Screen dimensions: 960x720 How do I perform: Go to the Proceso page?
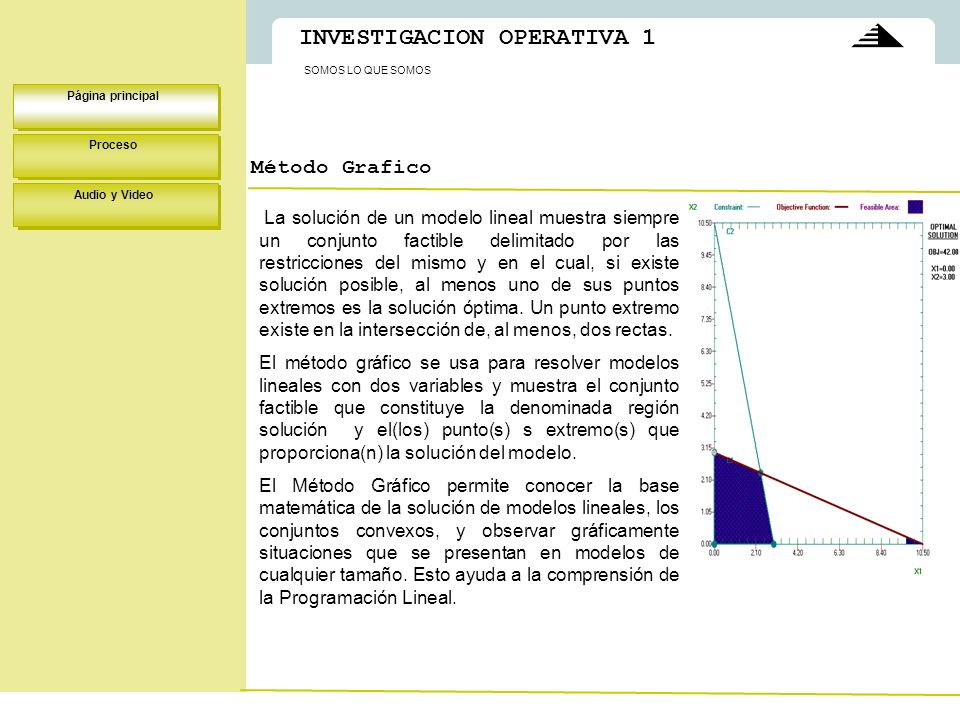pos(116,156)
